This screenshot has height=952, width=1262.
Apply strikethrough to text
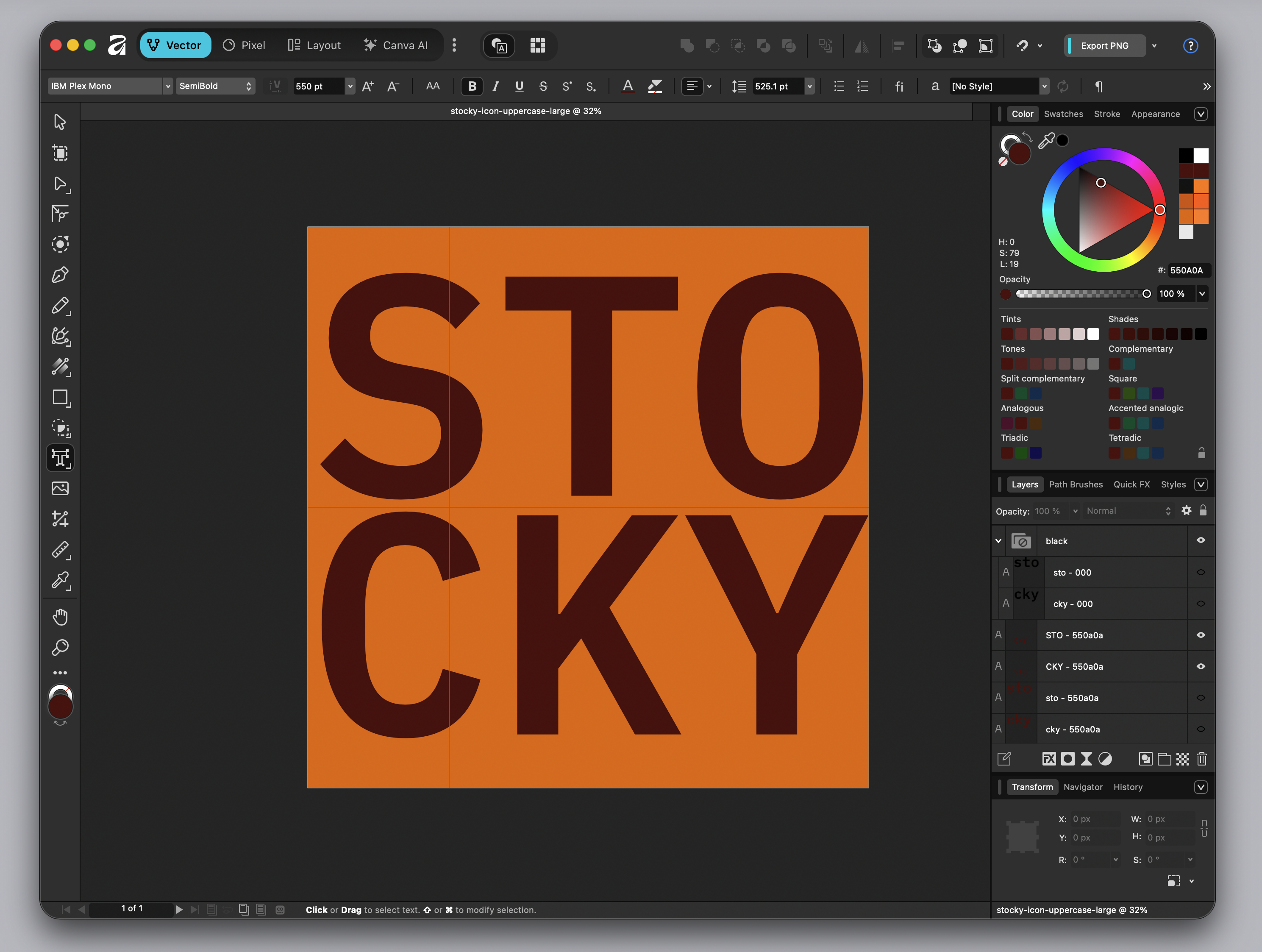[542, 86]
